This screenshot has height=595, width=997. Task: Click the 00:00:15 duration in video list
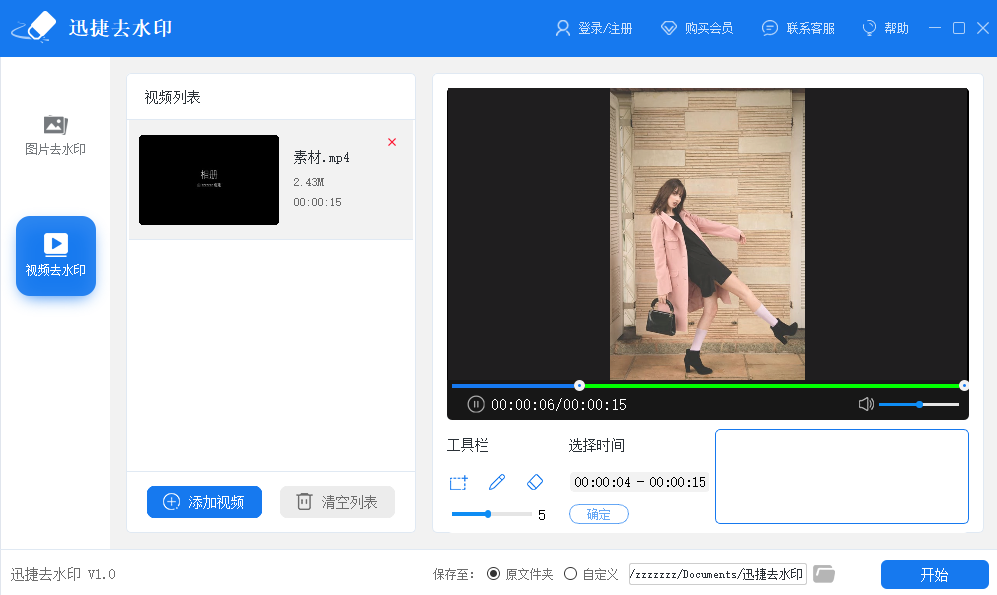coord(317,202)
